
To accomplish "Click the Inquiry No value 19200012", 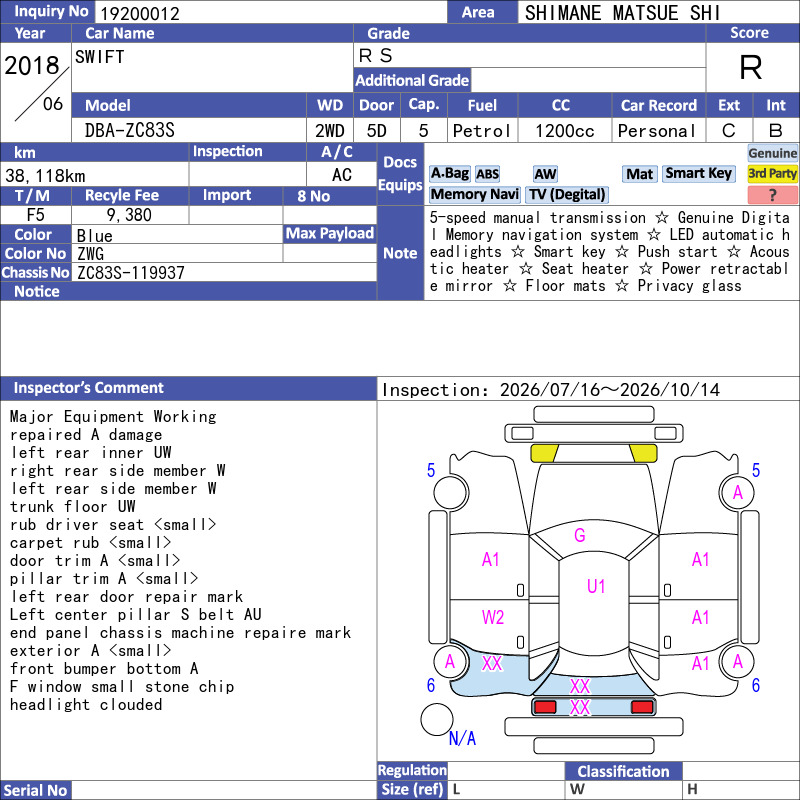I will [x=139, y=14].
